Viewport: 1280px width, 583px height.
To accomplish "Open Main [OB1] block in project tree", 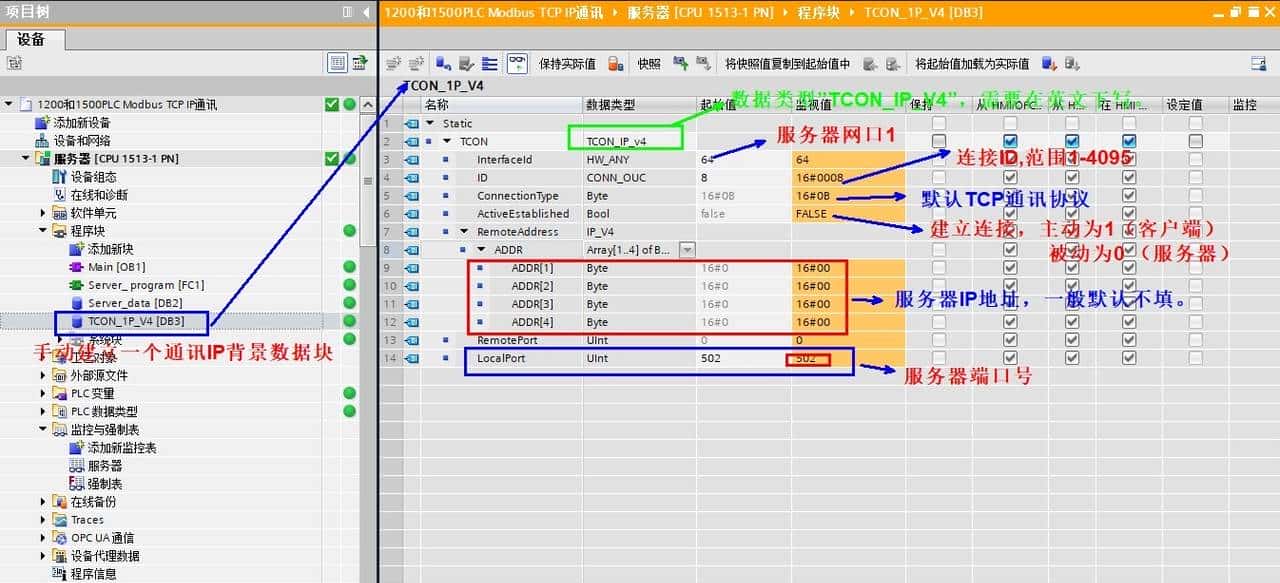I will point(116,267).
